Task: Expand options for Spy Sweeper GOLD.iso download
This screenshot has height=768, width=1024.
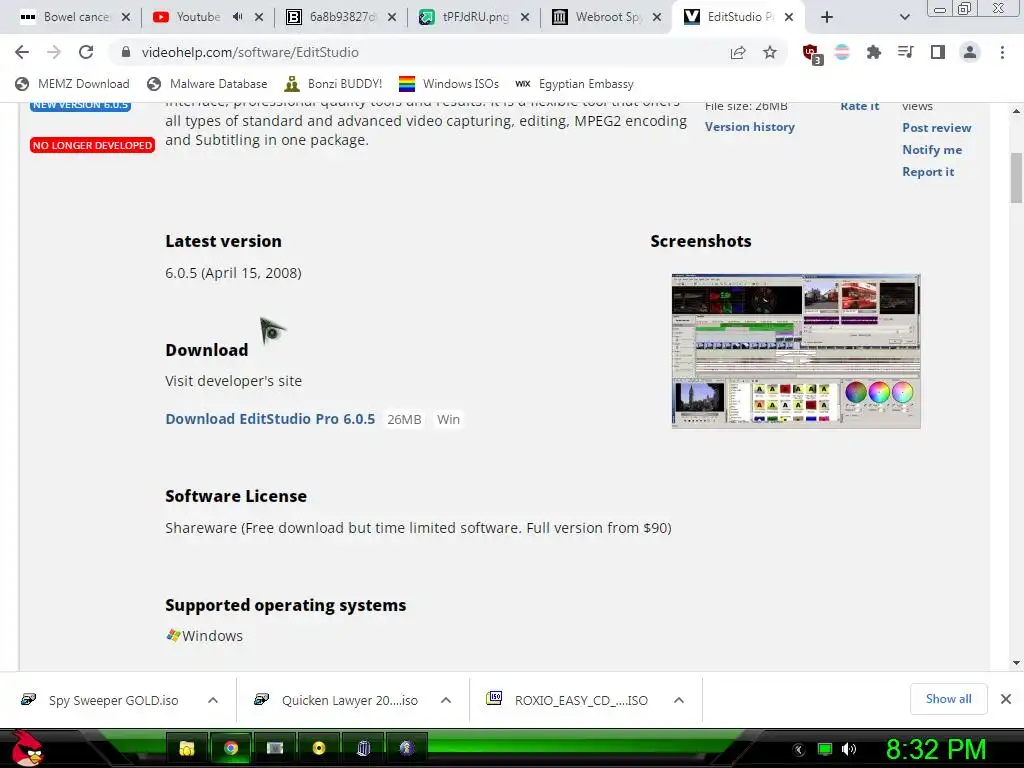Action: [213, 700]
